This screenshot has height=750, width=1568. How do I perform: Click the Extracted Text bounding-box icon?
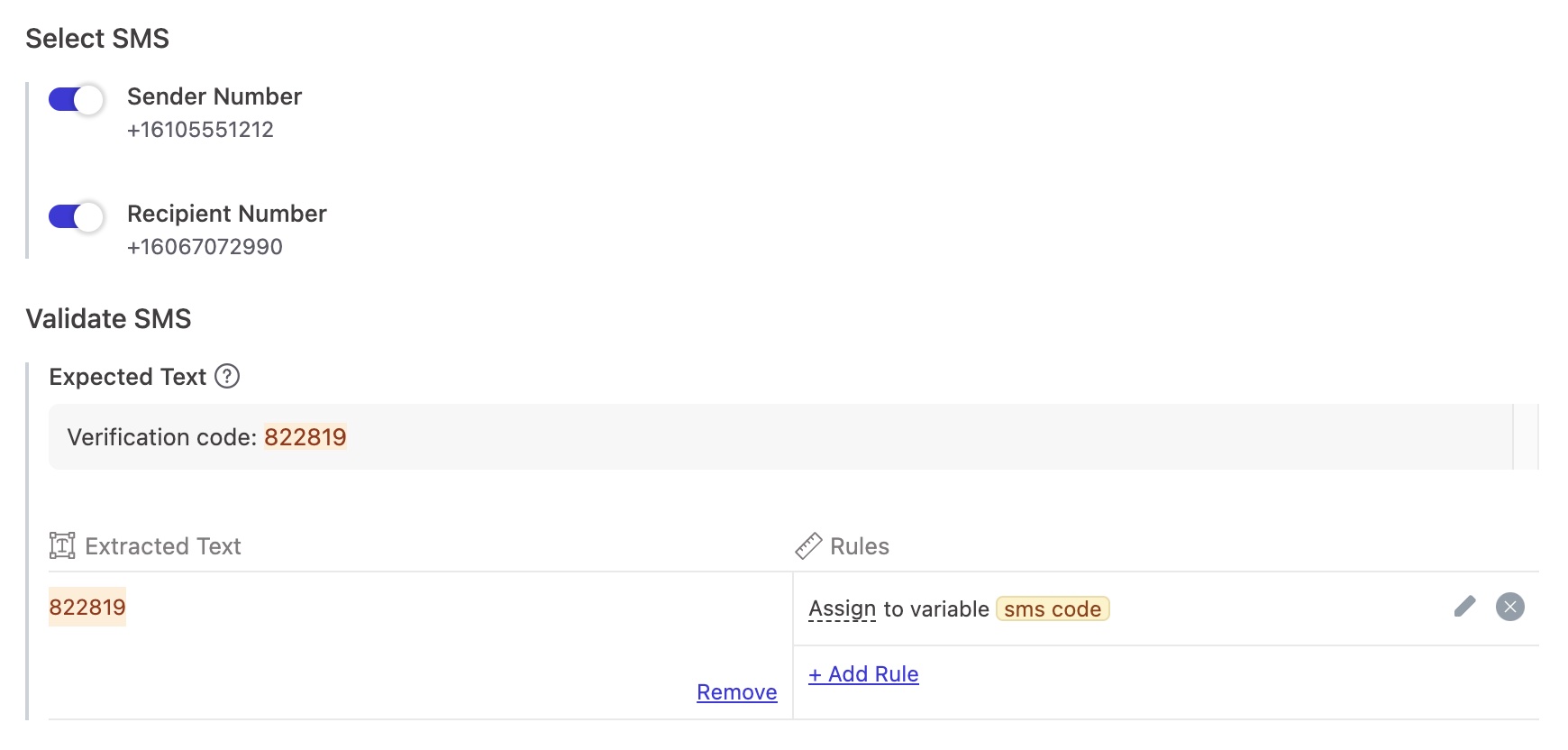pyautogui.click(x=62, y=545)
